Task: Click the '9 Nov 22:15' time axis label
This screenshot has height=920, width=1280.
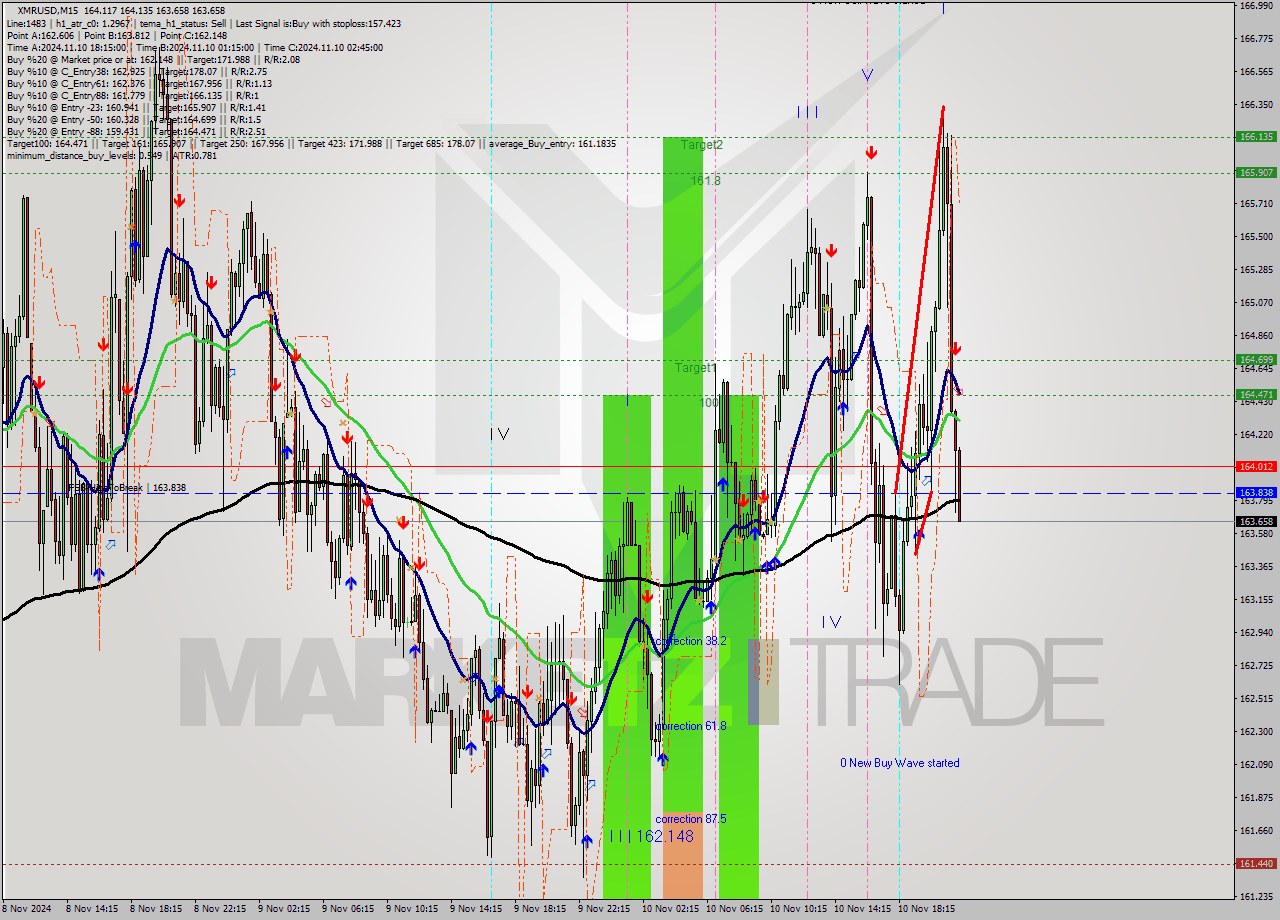Action: [x=604, y=909]
